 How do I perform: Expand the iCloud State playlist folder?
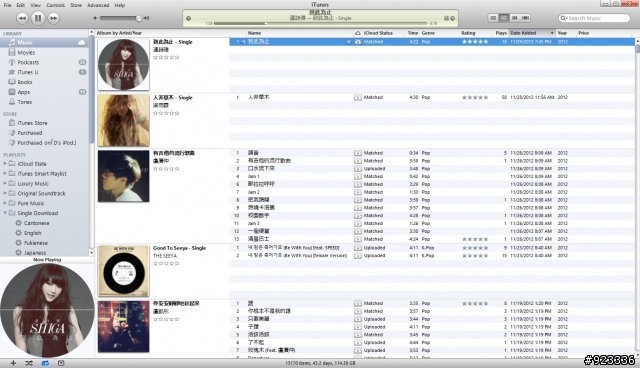pos(5,164)
